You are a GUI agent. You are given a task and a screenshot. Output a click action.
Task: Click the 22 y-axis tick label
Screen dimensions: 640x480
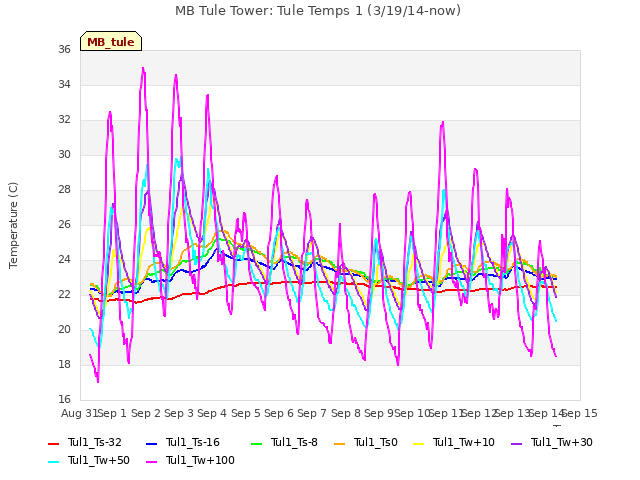point(64,295)
